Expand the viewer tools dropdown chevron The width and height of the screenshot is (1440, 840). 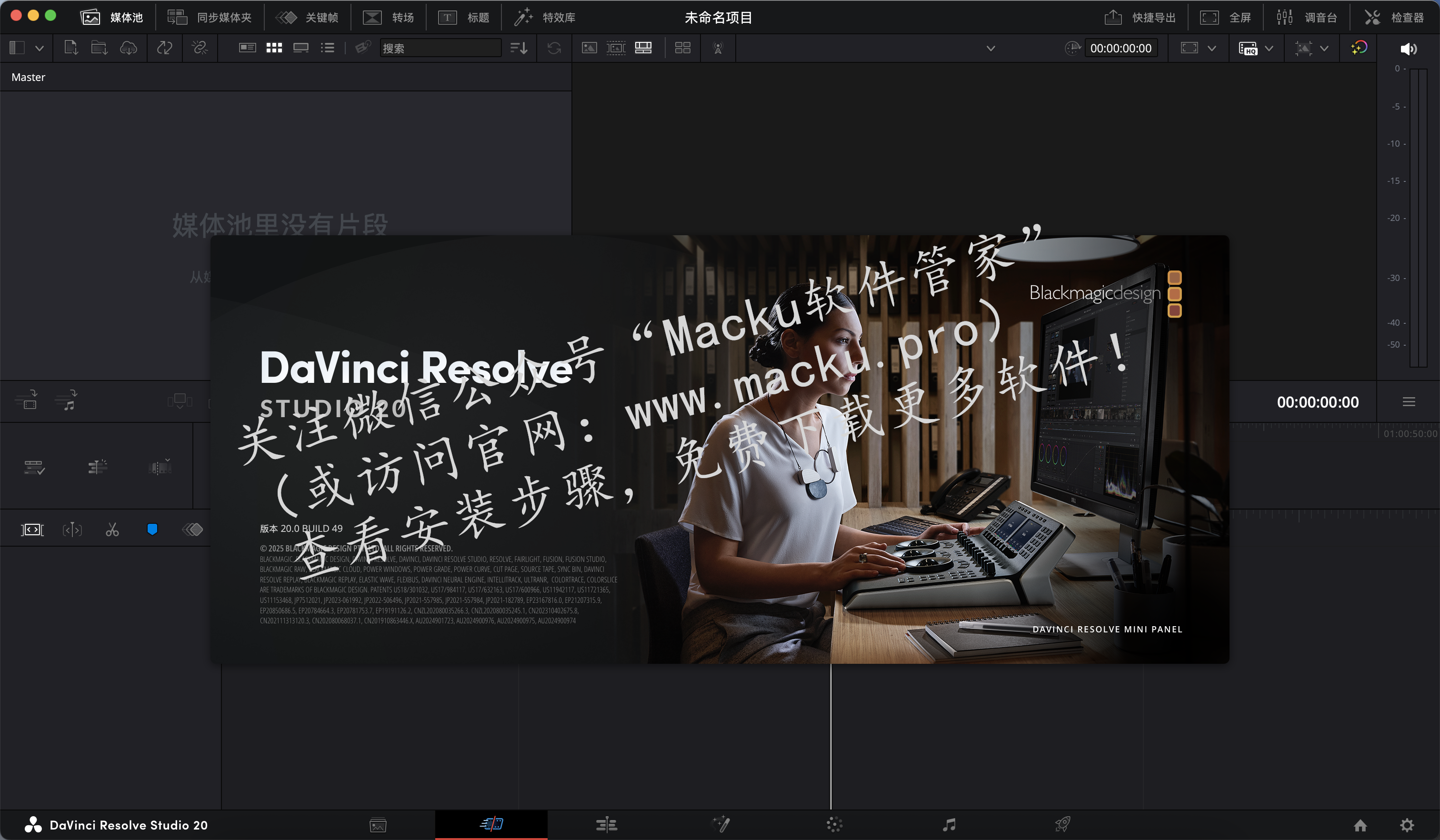tap(1324, 49)
